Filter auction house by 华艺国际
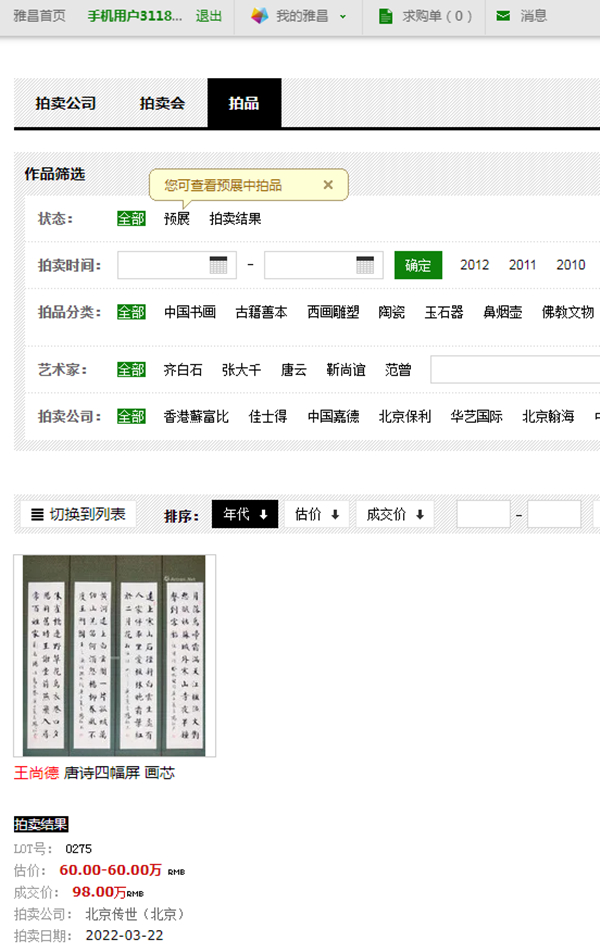 (476, 416)
